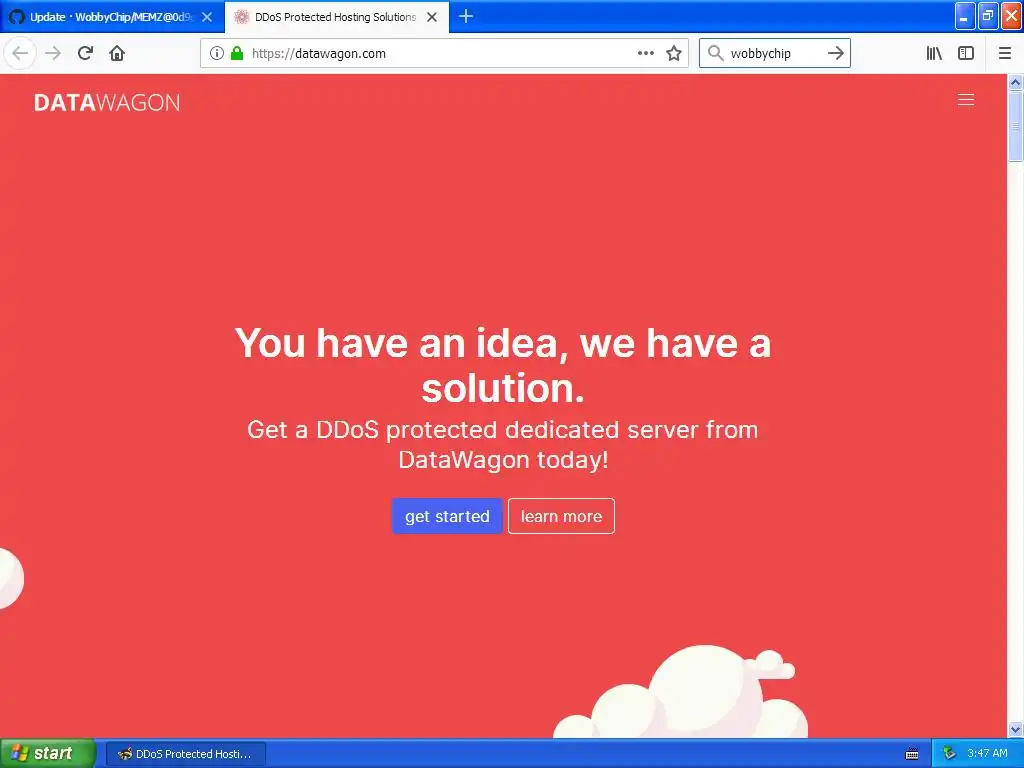Screen dimensions: 1024x768
Task: Click the 3:47 AM clock
Action: [x=987, y=753]
